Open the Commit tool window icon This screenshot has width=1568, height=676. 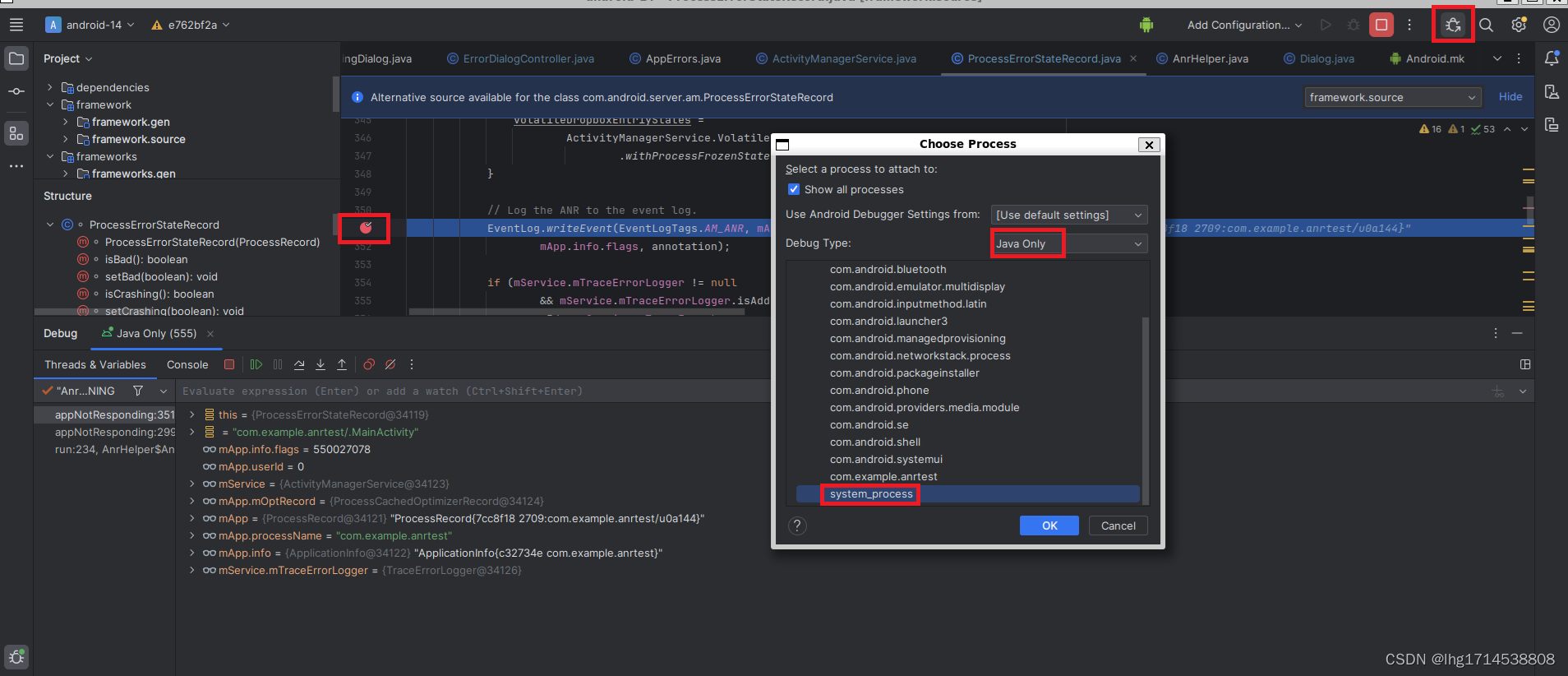[x=16, y=91]
